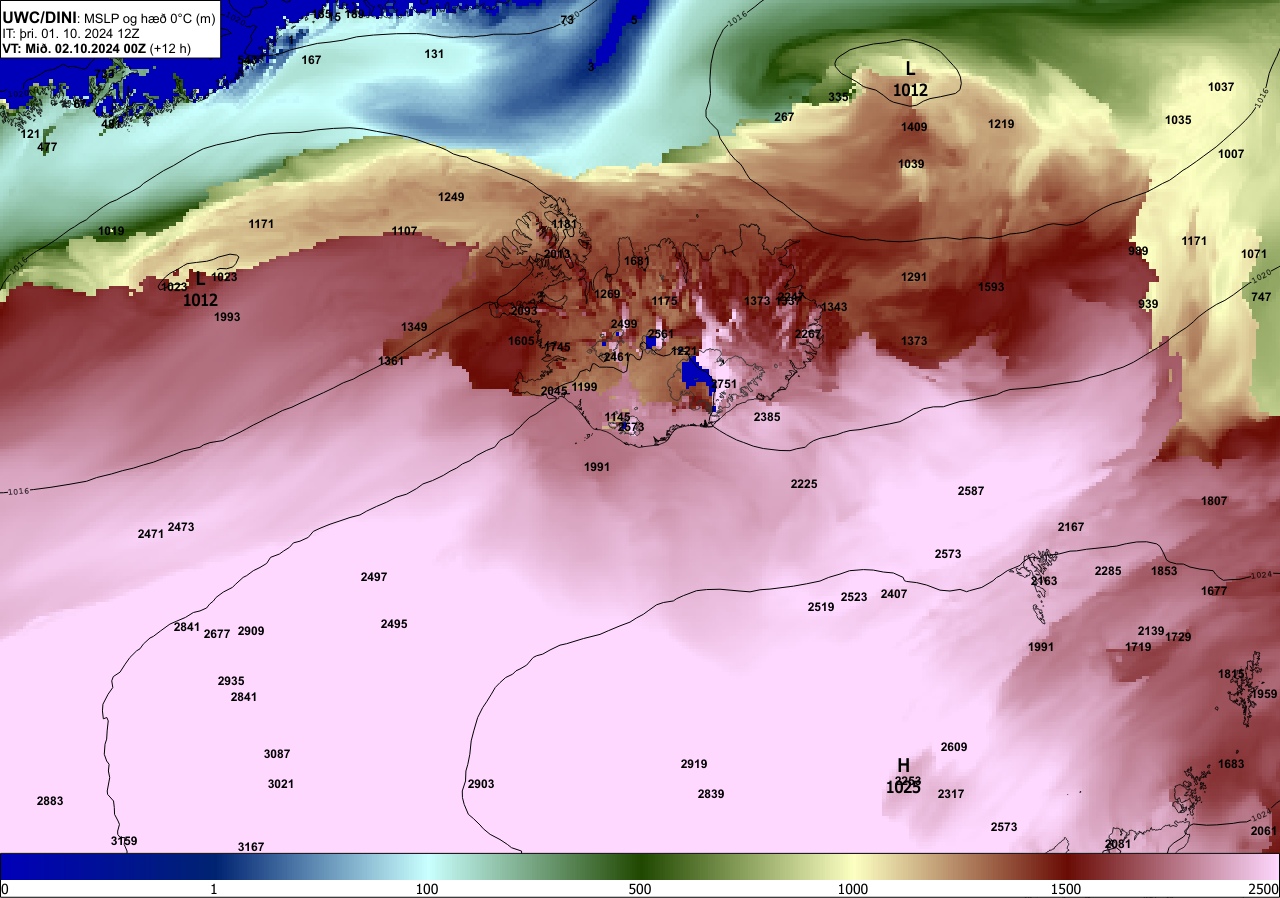Click the height value 2385
1280x898 pixels.
[767, 417]
